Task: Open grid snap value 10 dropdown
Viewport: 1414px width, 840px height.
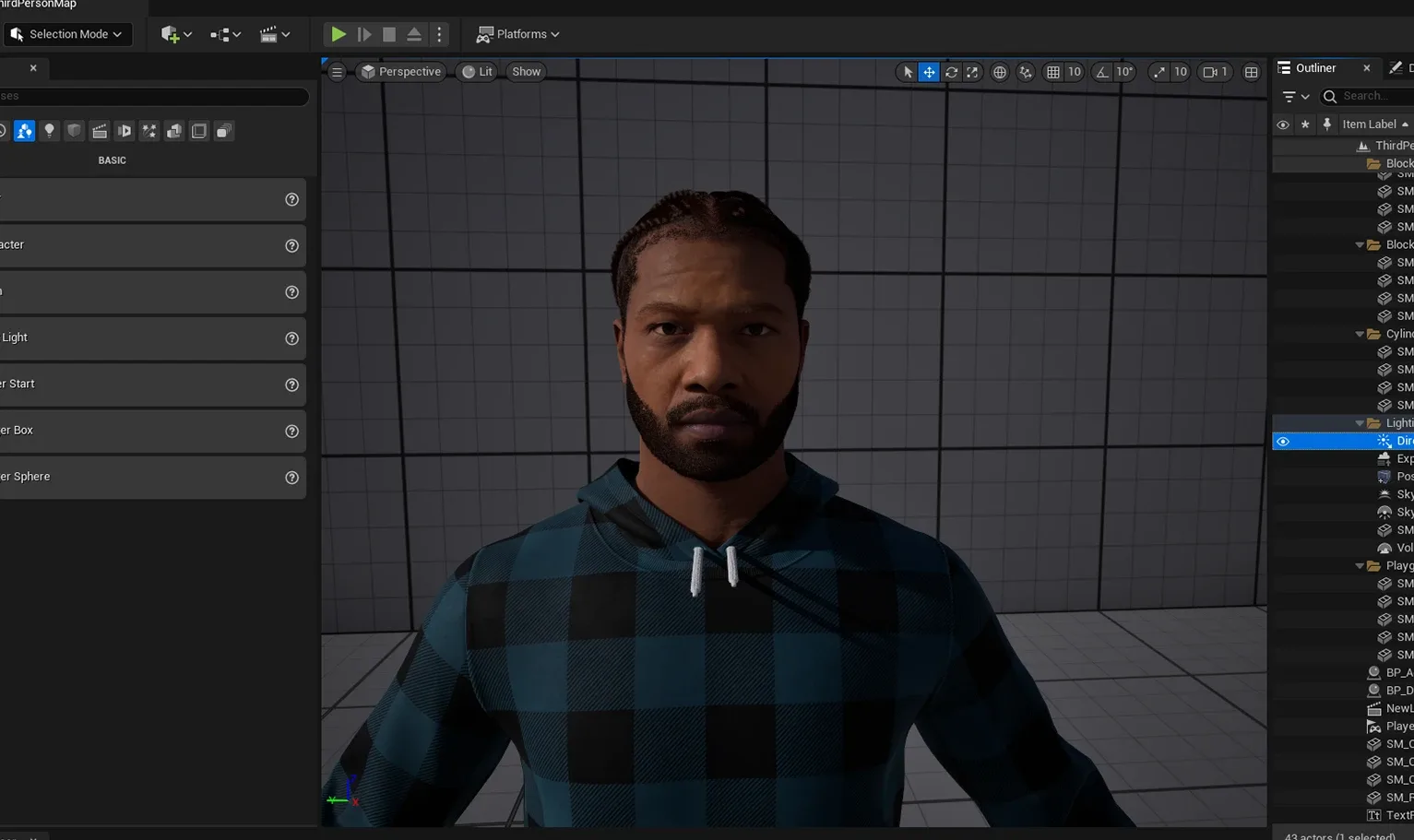Action: click(1074, 72)
